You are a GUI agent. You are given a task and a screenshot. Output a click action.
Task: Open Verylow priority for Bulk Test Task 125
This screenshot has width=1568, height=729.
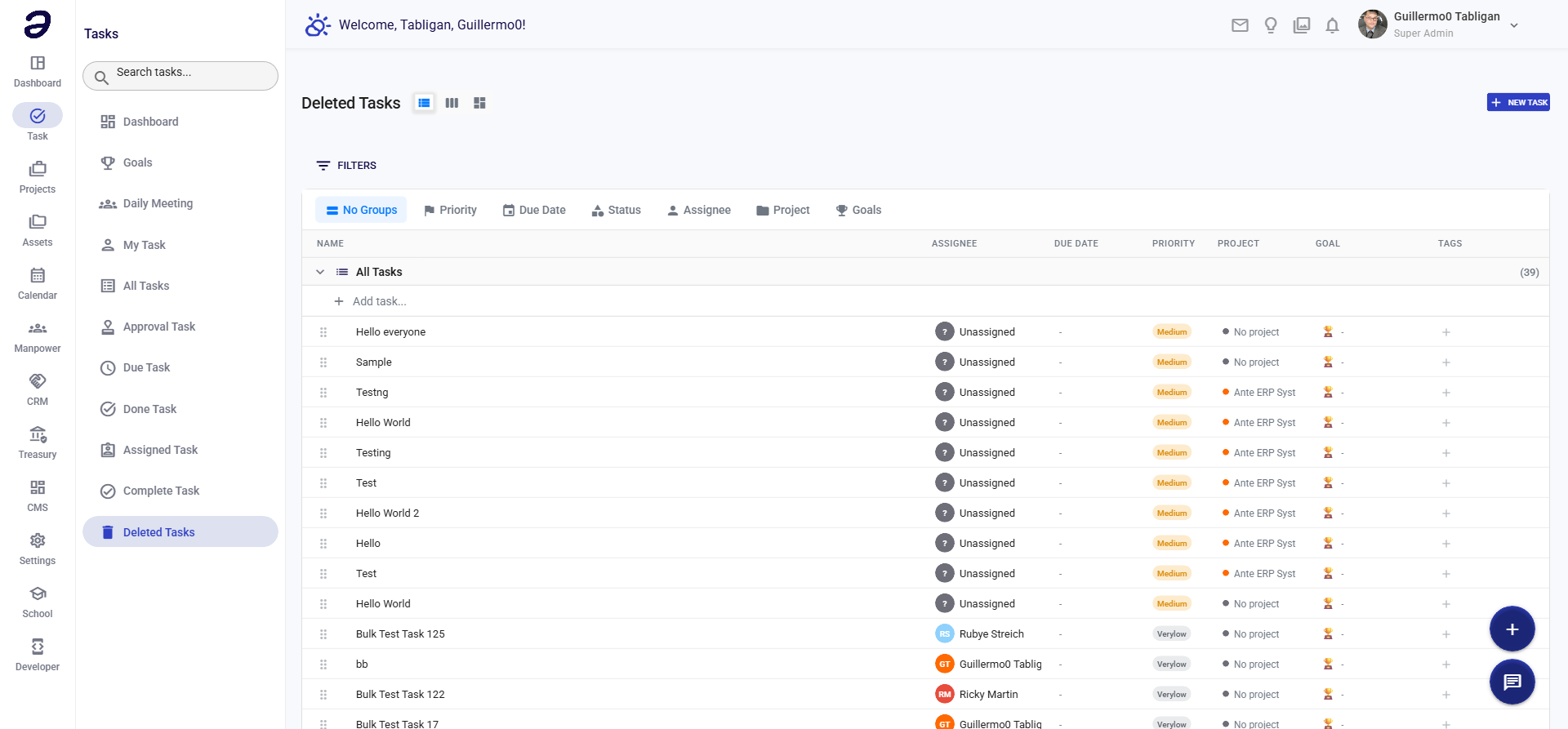point(1171,633)
